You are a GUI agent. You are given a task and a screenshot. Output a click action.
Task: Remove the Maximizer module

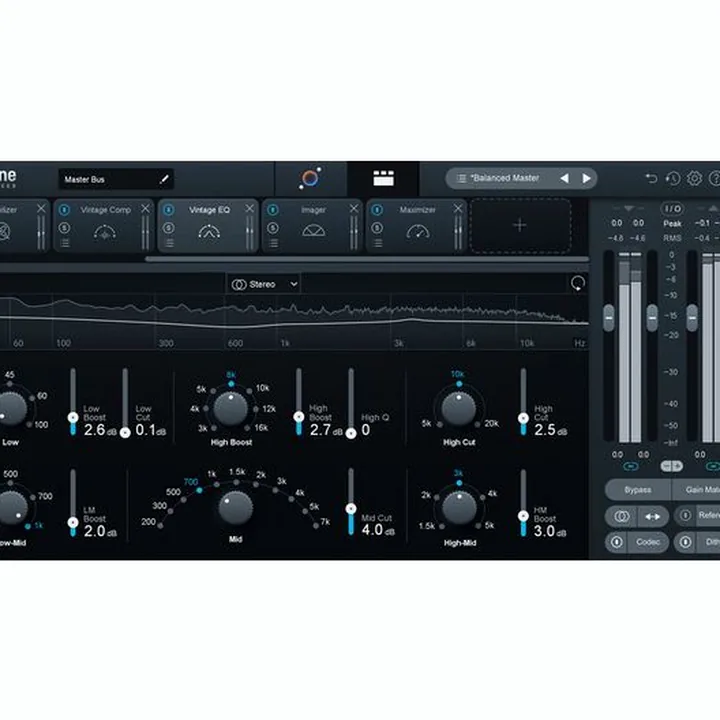point(458,209)
